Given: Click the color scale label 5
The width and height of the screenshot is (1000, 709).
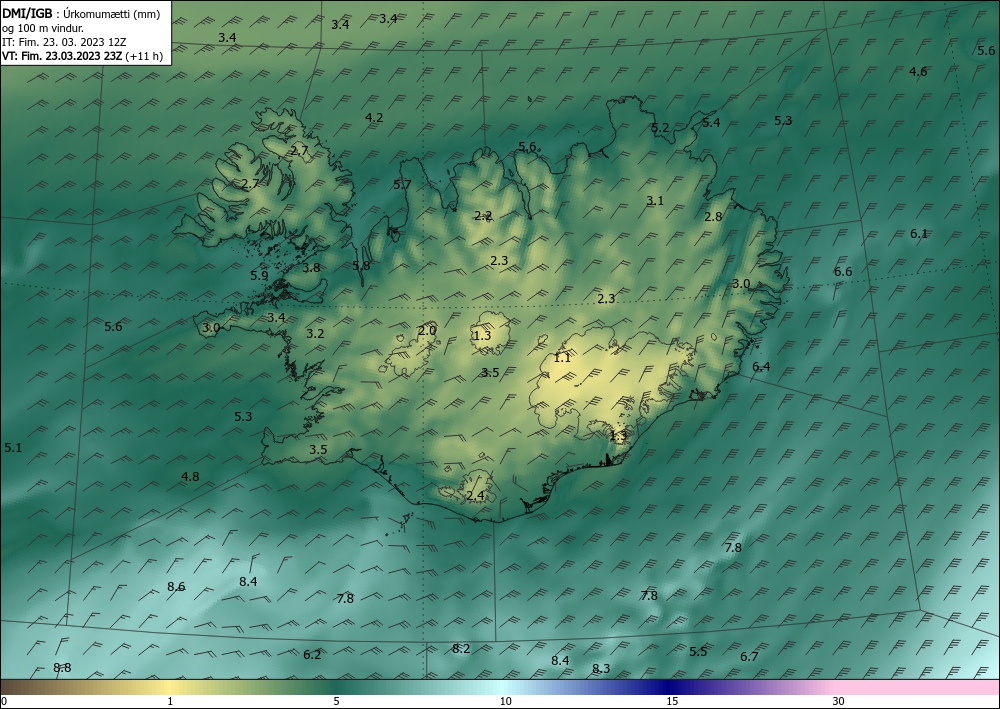Looking at the screenshot, I should tap(336, 701).
